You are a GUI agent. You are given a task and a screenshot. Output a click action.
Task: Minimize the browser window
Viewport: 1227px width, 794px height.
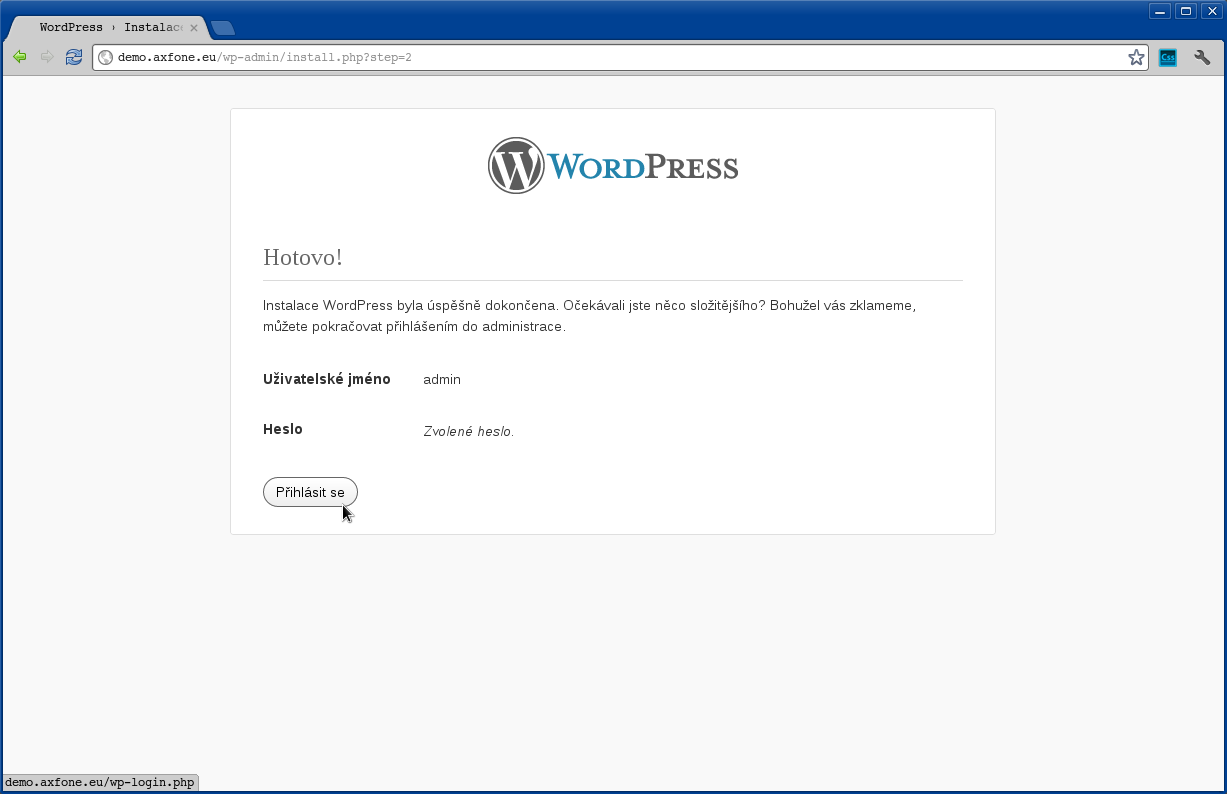tap(1160, 11)
